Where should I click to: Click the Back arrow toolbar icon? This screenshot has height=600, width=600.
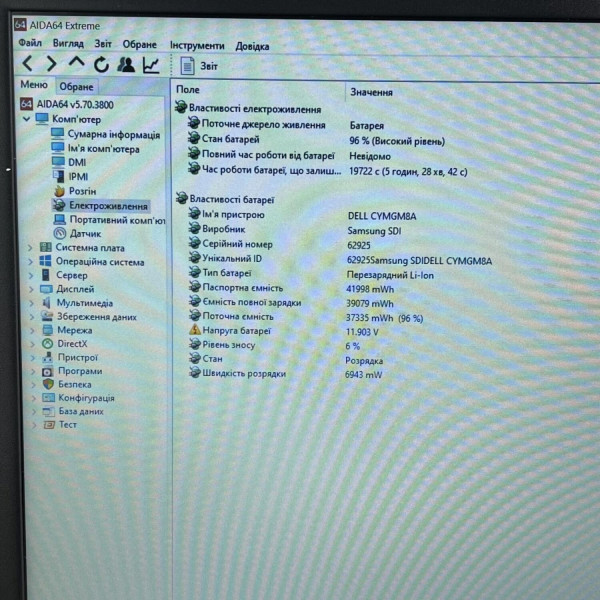click(28, 63)
